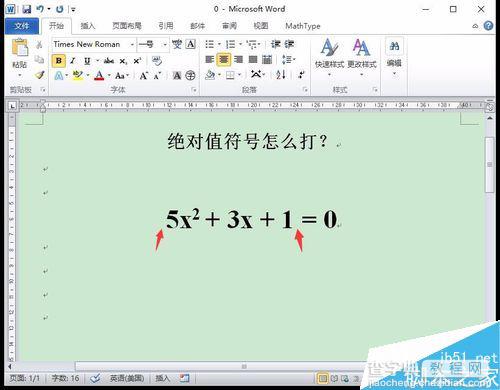Viewport: 500px width, 390px height.
Task: Toggle Underline formatting button
Action: 87,61
